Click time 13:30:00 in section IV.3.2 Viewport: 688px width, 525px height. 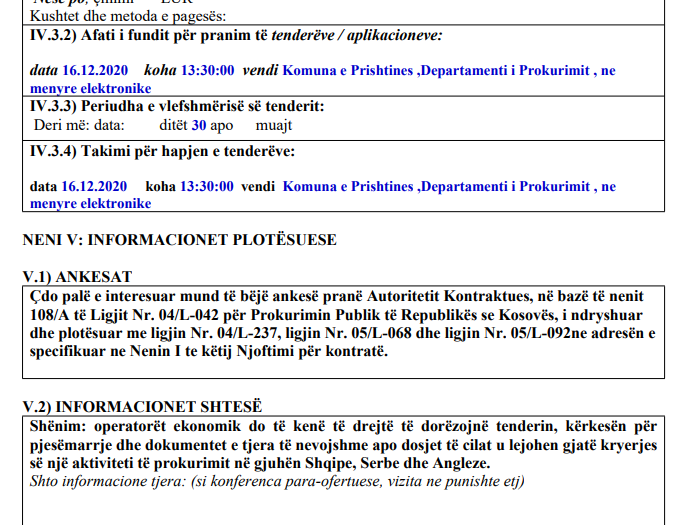coord(207,71)
